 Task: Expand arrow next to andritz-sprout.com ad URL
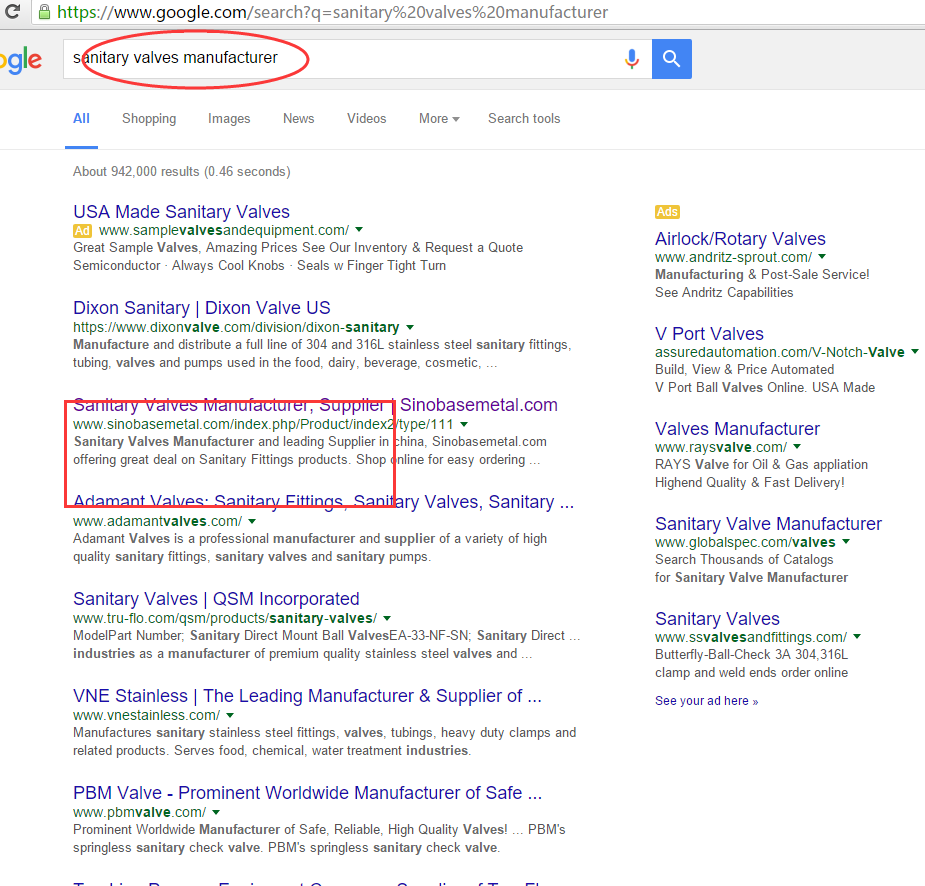[x=822, y=257]
